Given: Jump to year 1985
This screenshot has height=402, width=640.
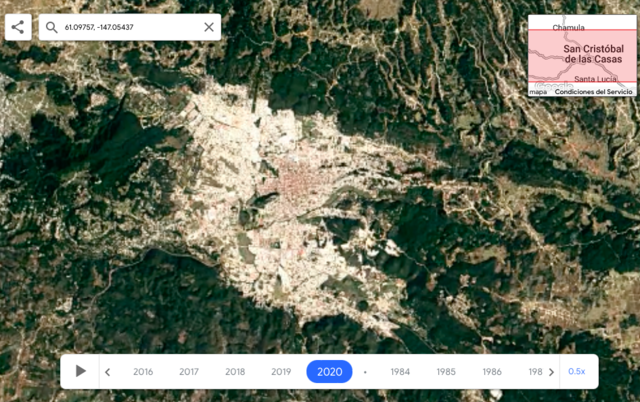Looking at the screenshot, I should click(446, 372).
